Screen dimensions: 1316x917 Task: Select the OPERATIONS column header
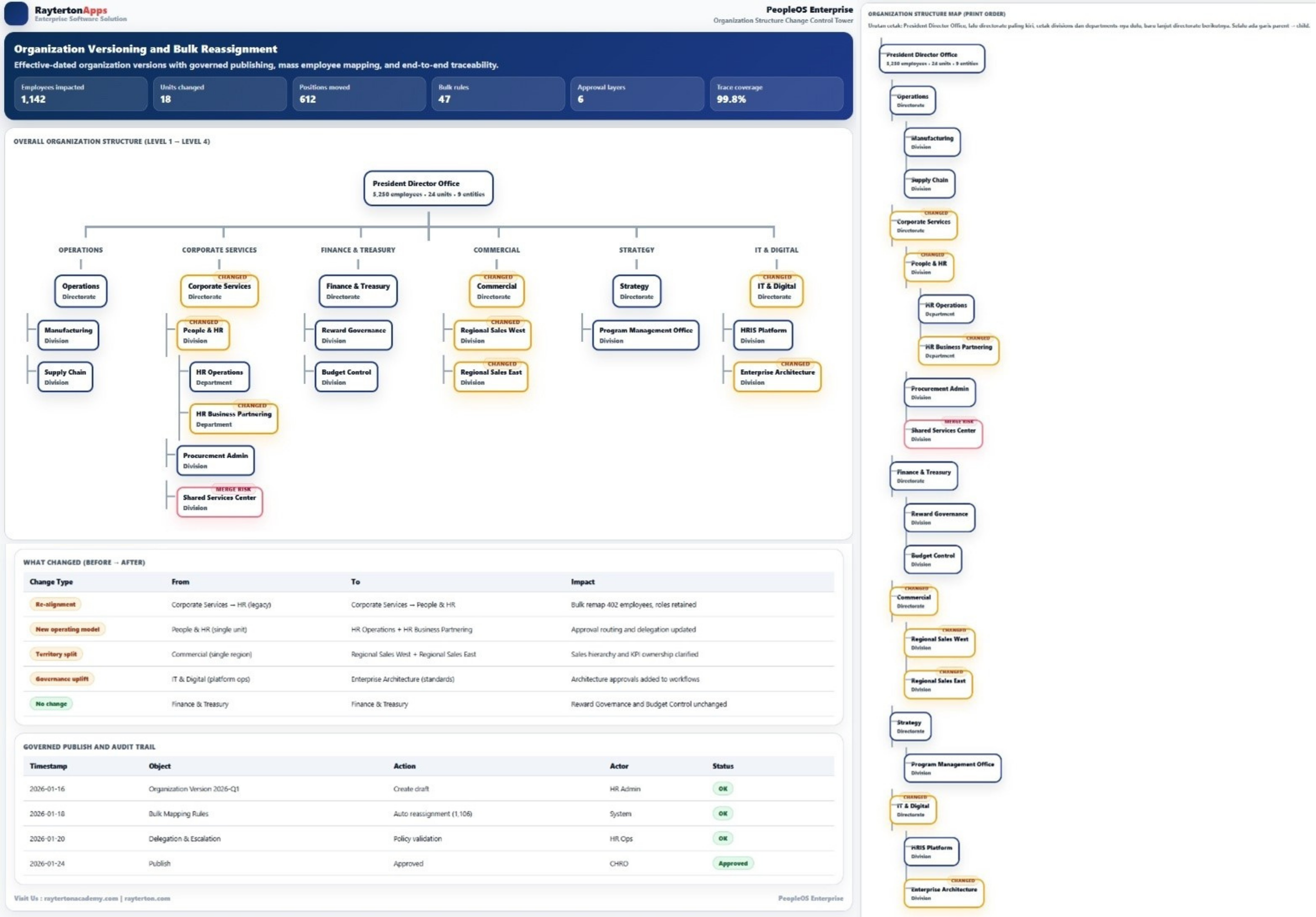point(80,250)
